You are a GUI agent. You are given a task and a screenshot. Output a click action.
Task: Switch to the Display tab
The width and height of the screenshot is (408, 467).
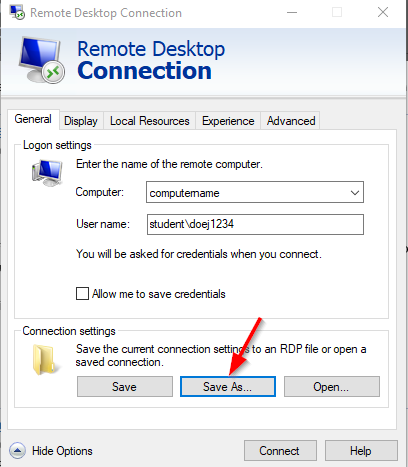81,121
